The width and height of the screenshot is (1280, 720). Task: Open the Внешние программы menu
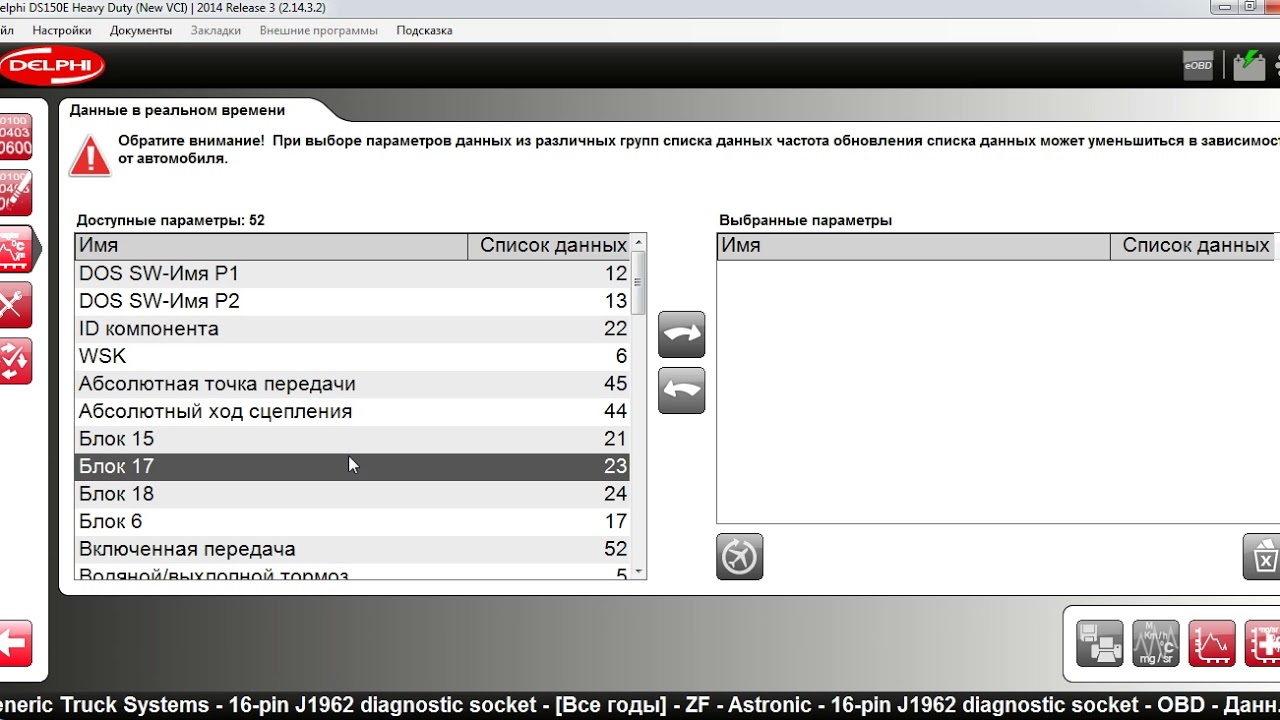(x=319, y=30)
